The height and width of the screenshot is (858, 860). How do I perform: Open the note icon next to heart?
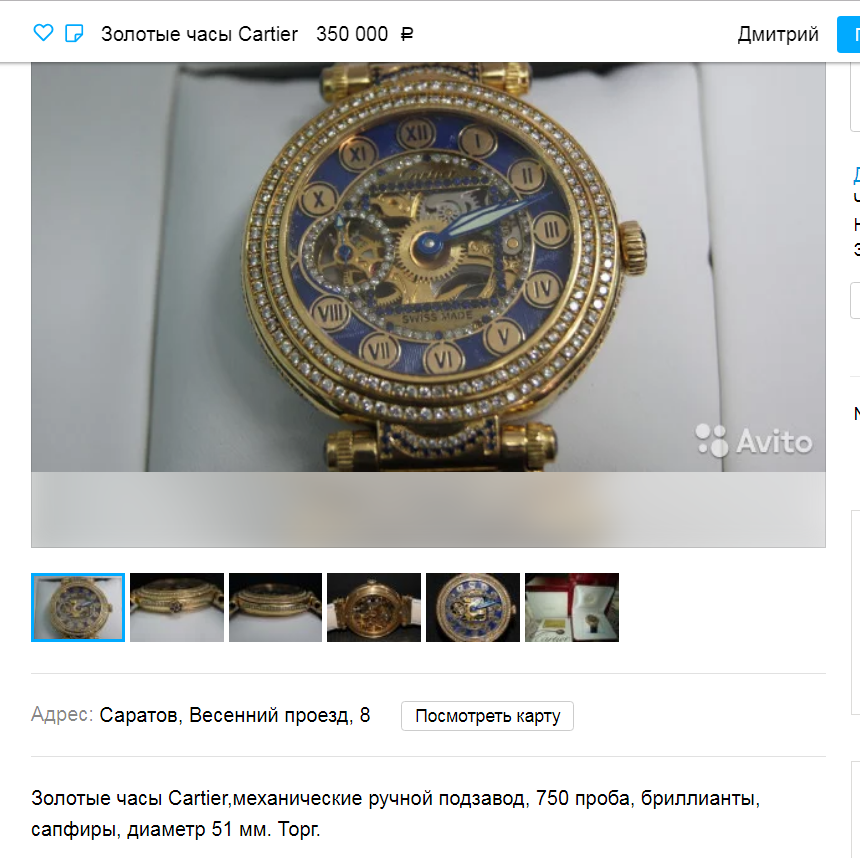pos(74,33)
